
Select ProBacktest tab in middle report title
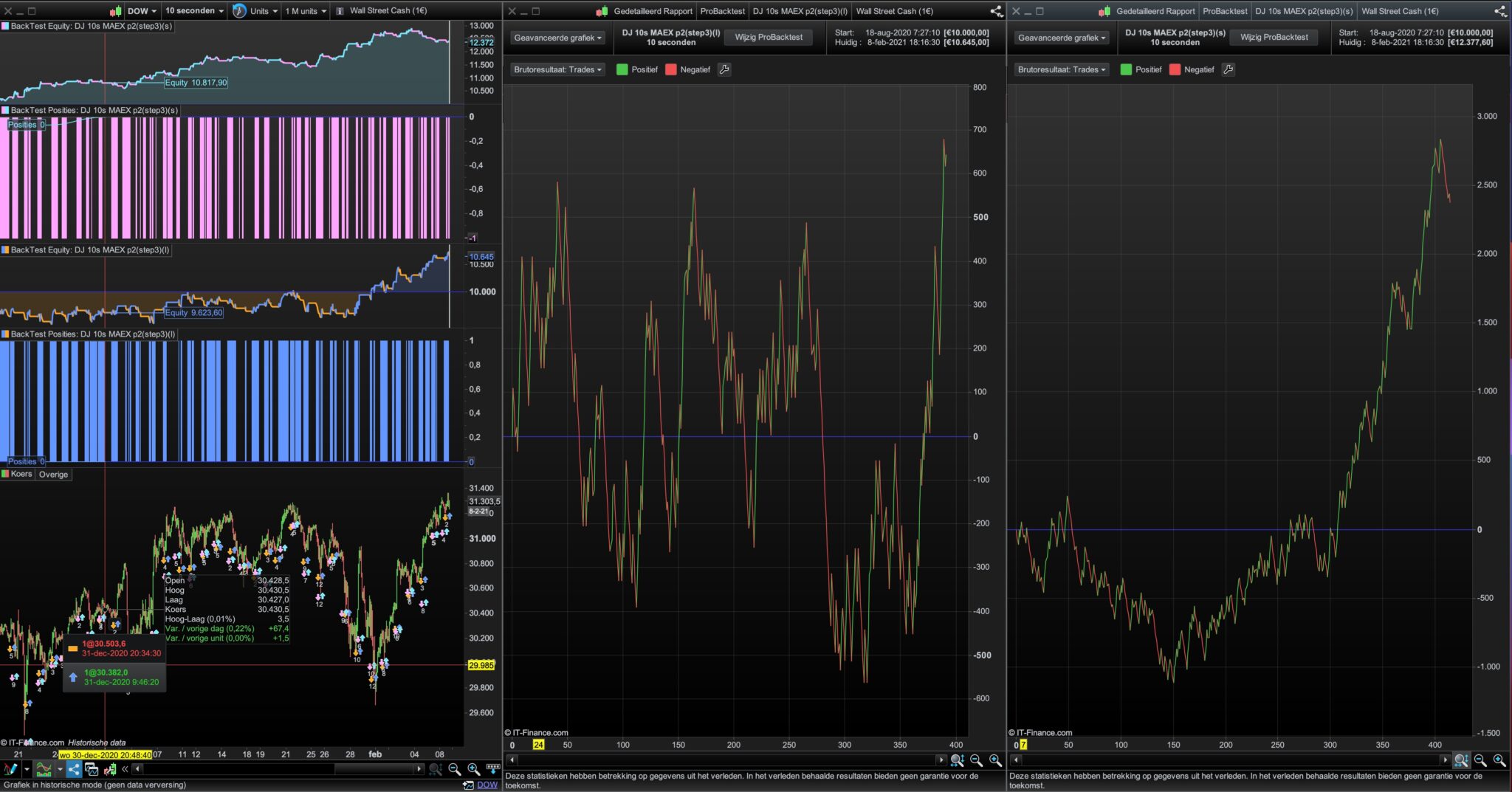(722, 11)
